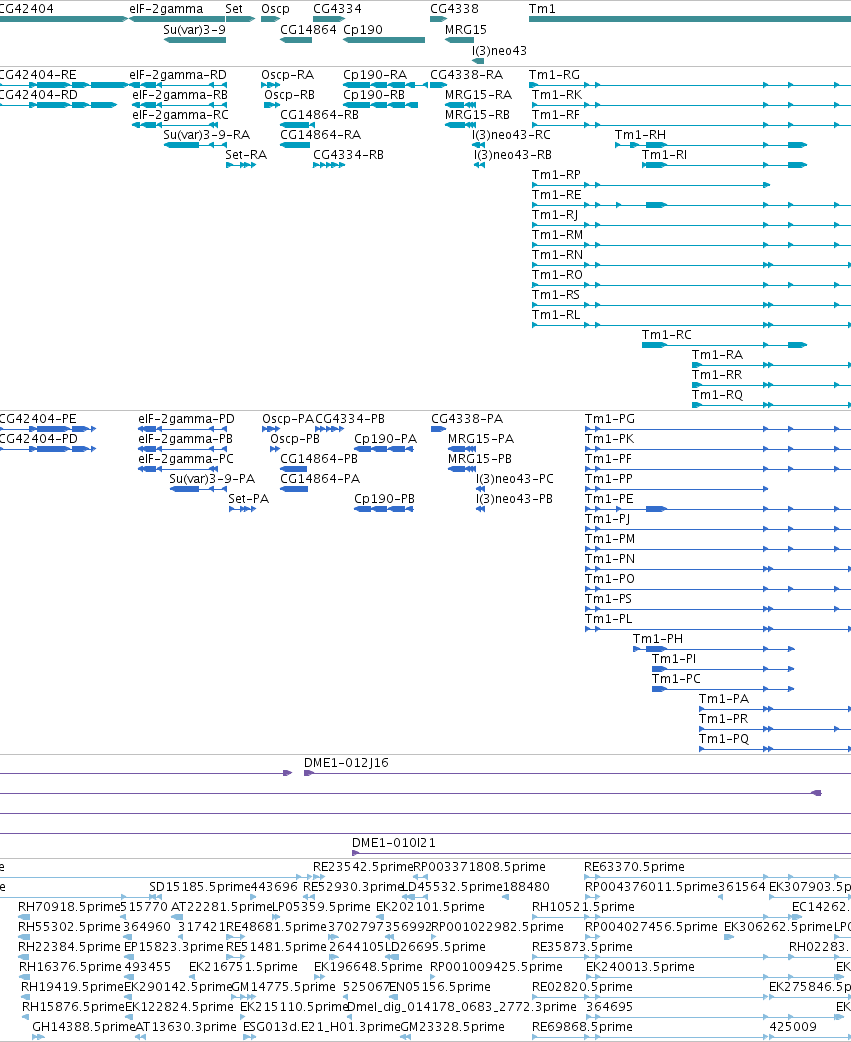Click protein Tm1-PQ
The image size is (851, 1042).
tap(724, 739)
